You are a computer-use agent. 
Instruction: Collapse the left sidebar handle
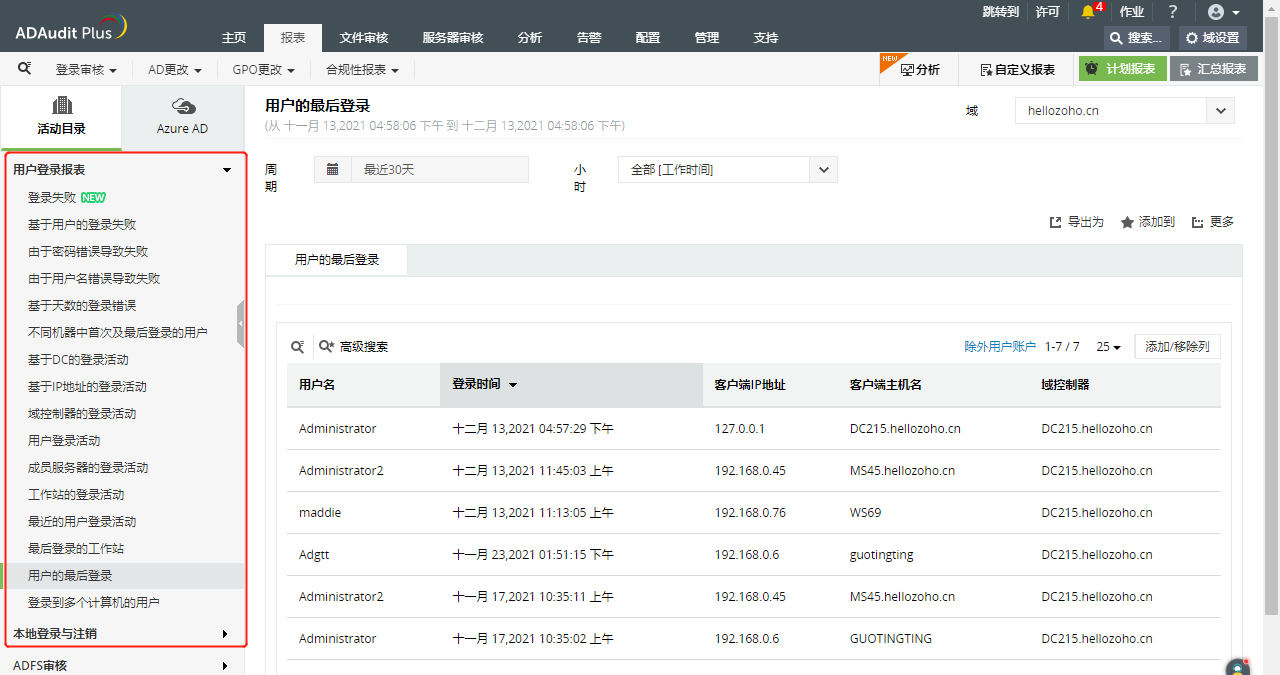point(240,324)
